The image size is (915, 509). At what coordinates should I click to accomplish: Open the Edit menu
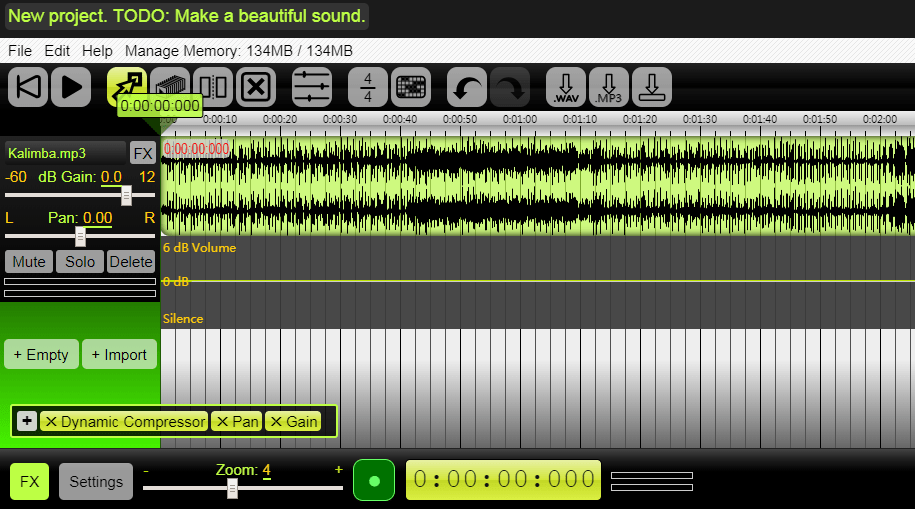(57, 51)
